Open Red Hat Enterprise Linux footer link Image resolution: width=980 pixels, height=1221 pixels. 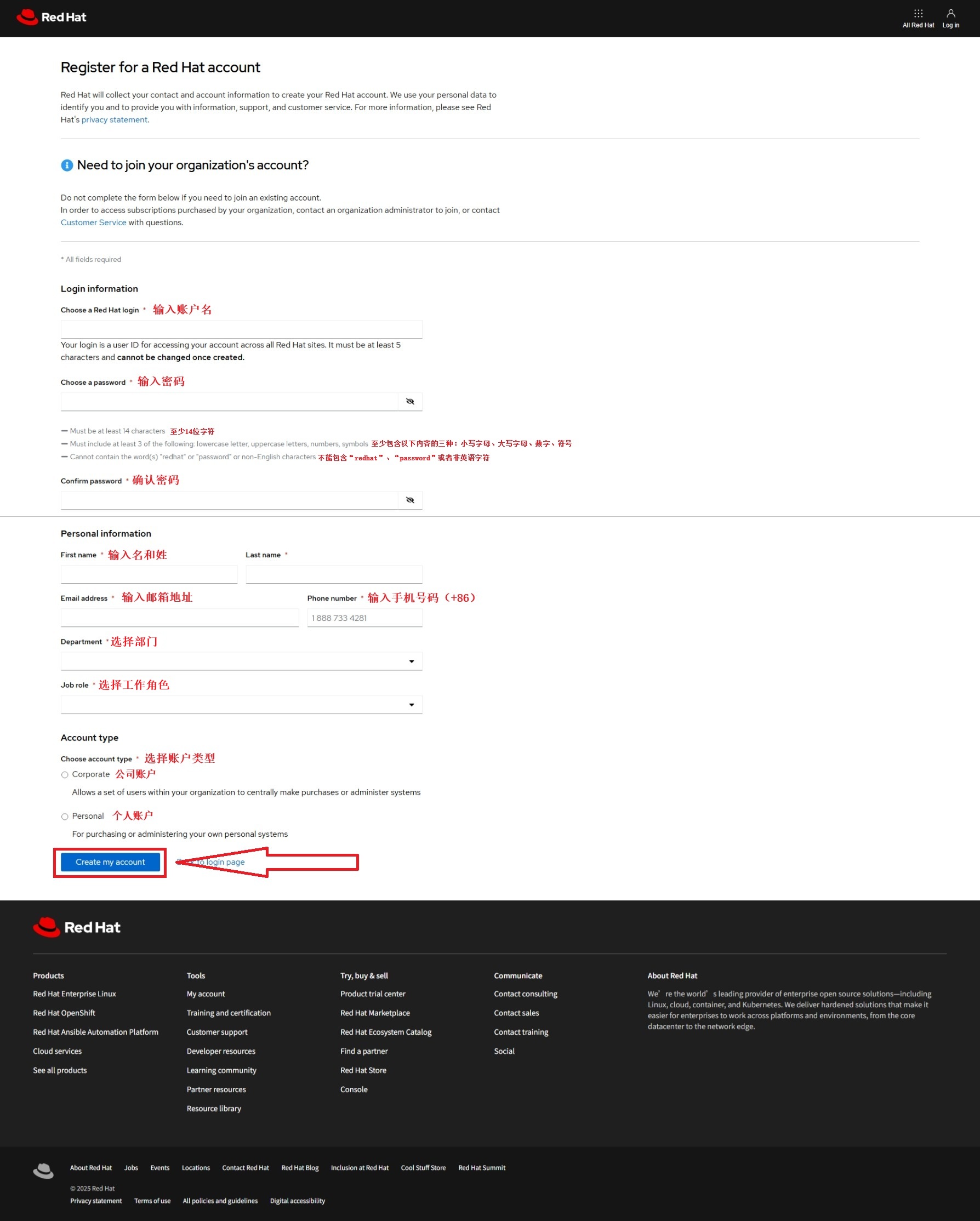coord(74,994)
